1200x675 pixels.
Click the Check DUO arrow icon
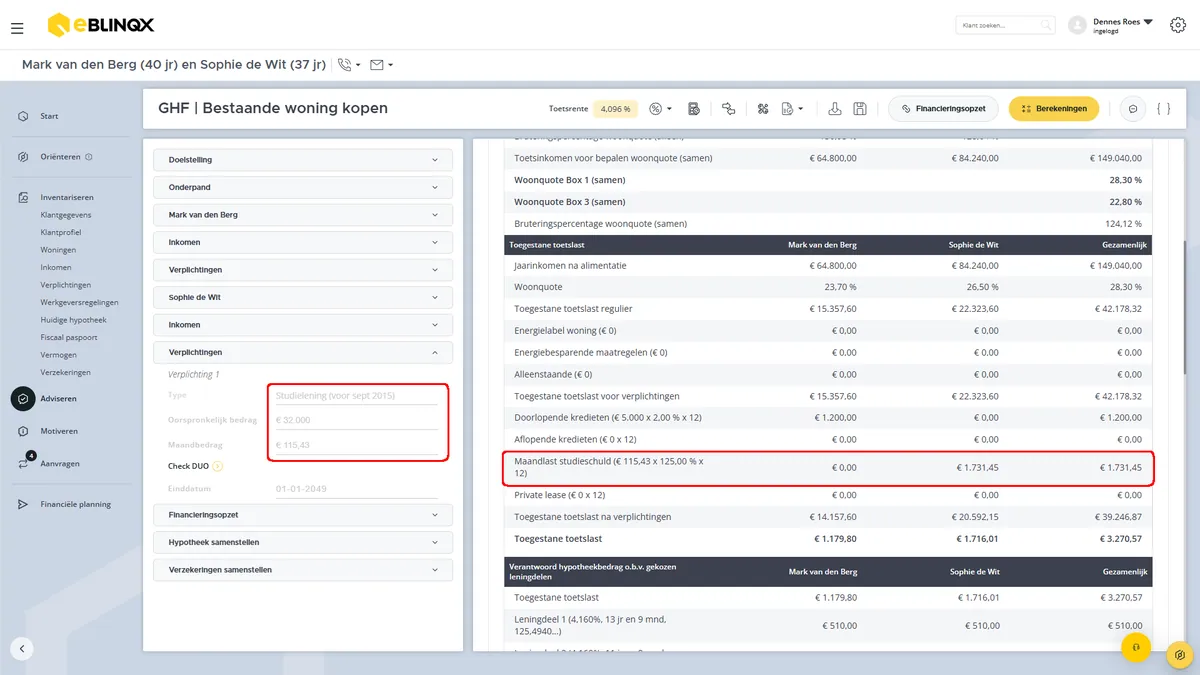(x=218, y=466)
